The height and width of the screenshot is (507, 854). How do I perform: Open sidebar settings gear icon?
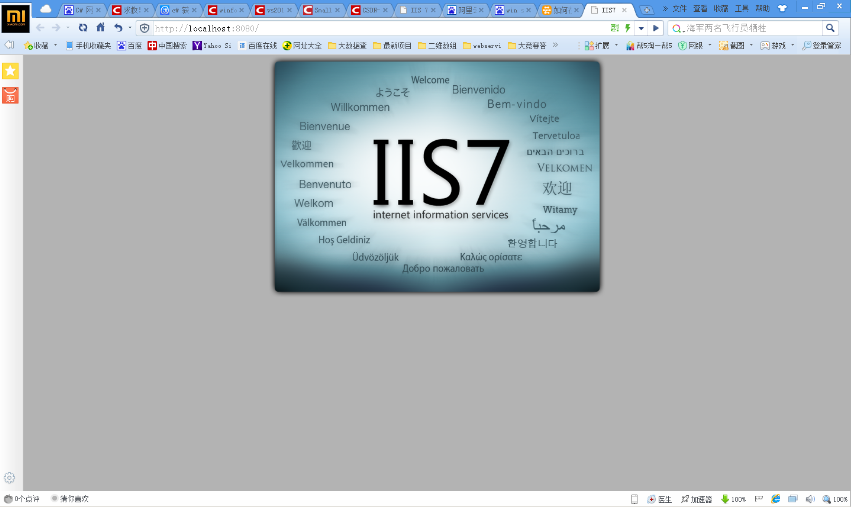9,478
